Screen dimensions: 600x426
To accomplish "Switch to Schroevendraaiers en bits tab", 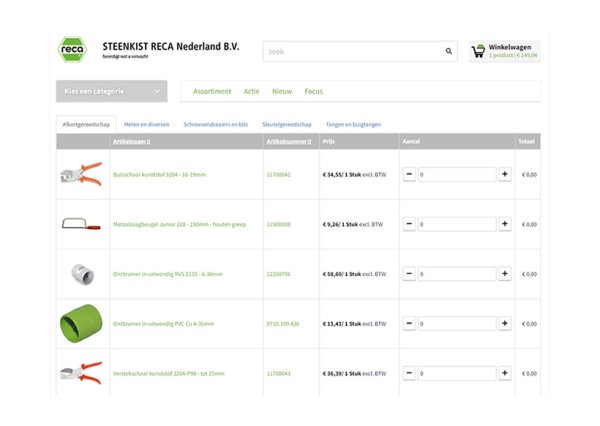I will click(x=215, y=125).
